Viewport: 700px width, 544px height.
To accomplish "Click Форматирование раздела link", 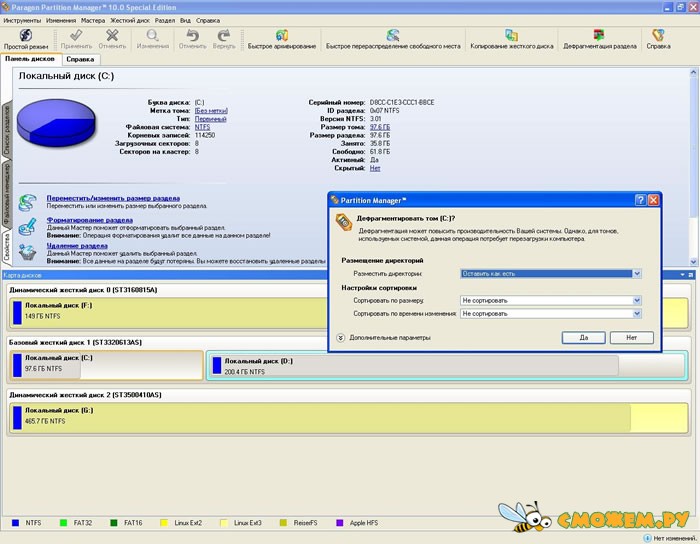I will click(90, 220).
